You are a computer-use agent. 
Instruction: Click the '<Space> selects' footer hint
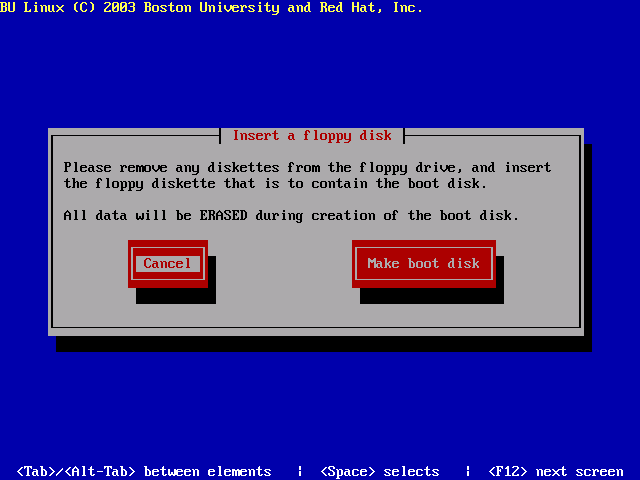[x=379, y=472]
